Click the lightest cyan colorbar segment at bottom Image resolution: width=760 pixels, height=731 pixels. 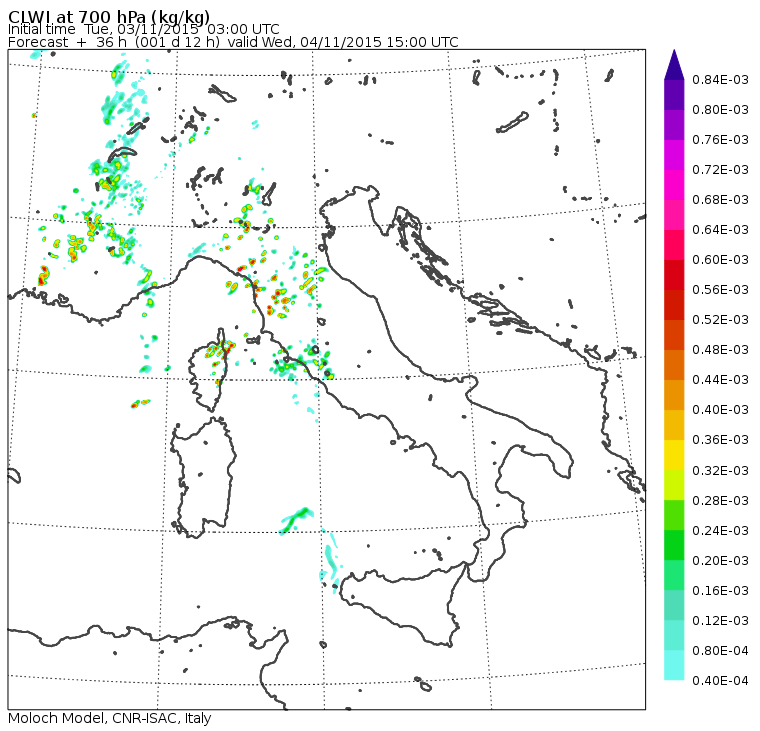pos(674,665)
